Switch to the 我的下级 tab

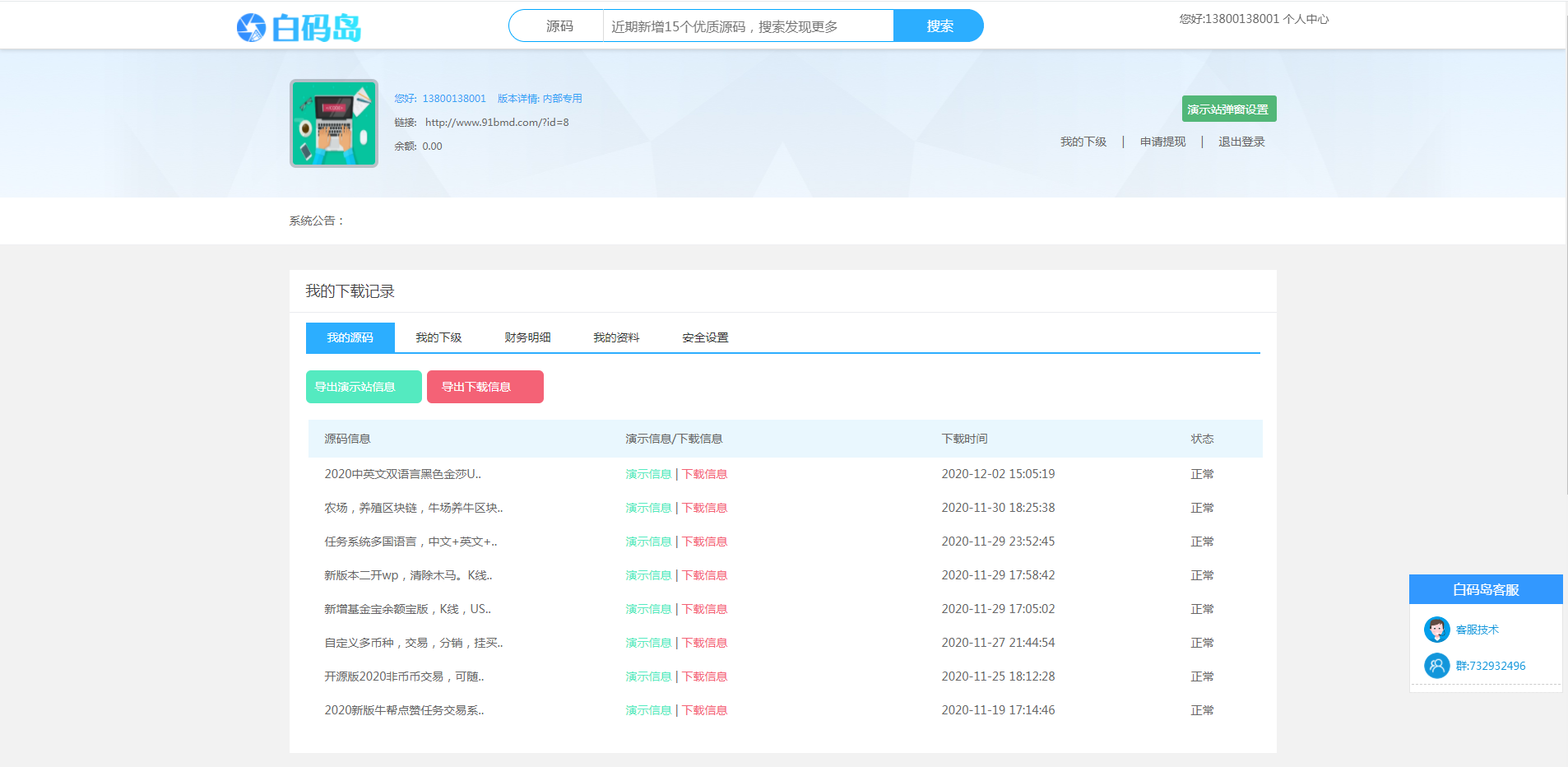pyautogui.click(x=438, y=337)
